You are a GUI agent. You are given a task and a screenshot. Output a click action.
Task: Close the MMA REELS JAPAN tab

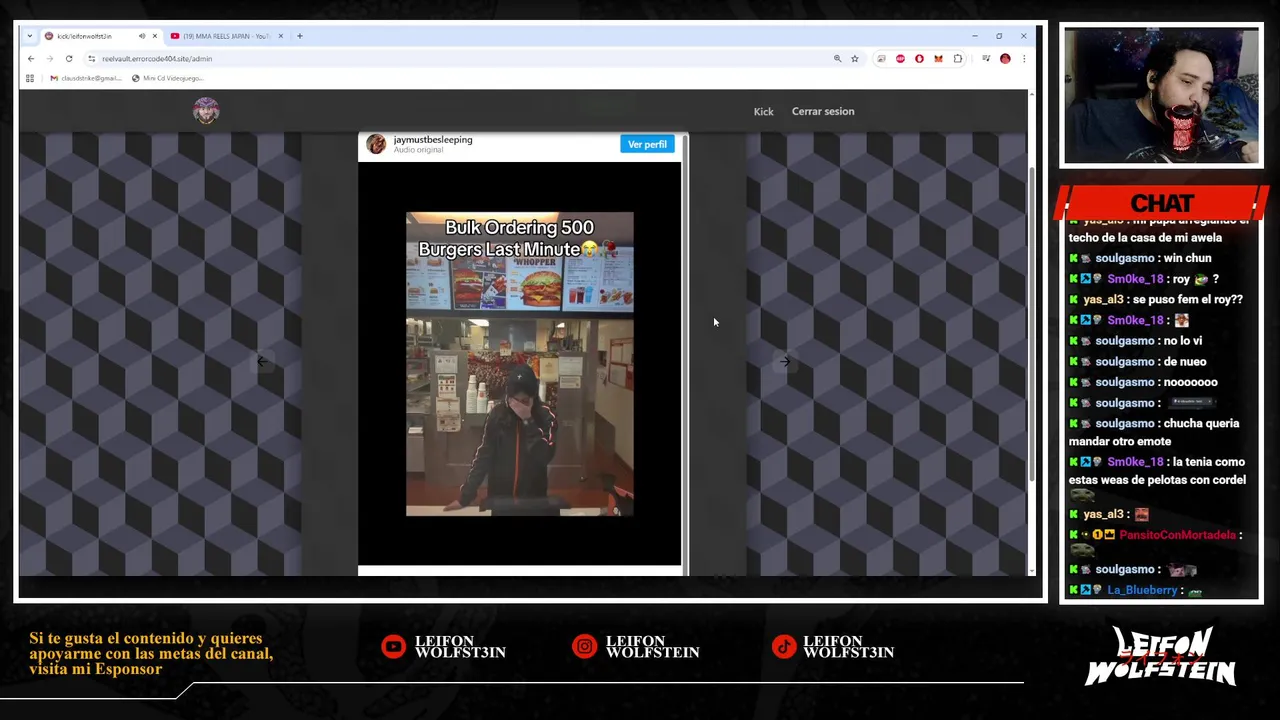(x=281, y=36)
